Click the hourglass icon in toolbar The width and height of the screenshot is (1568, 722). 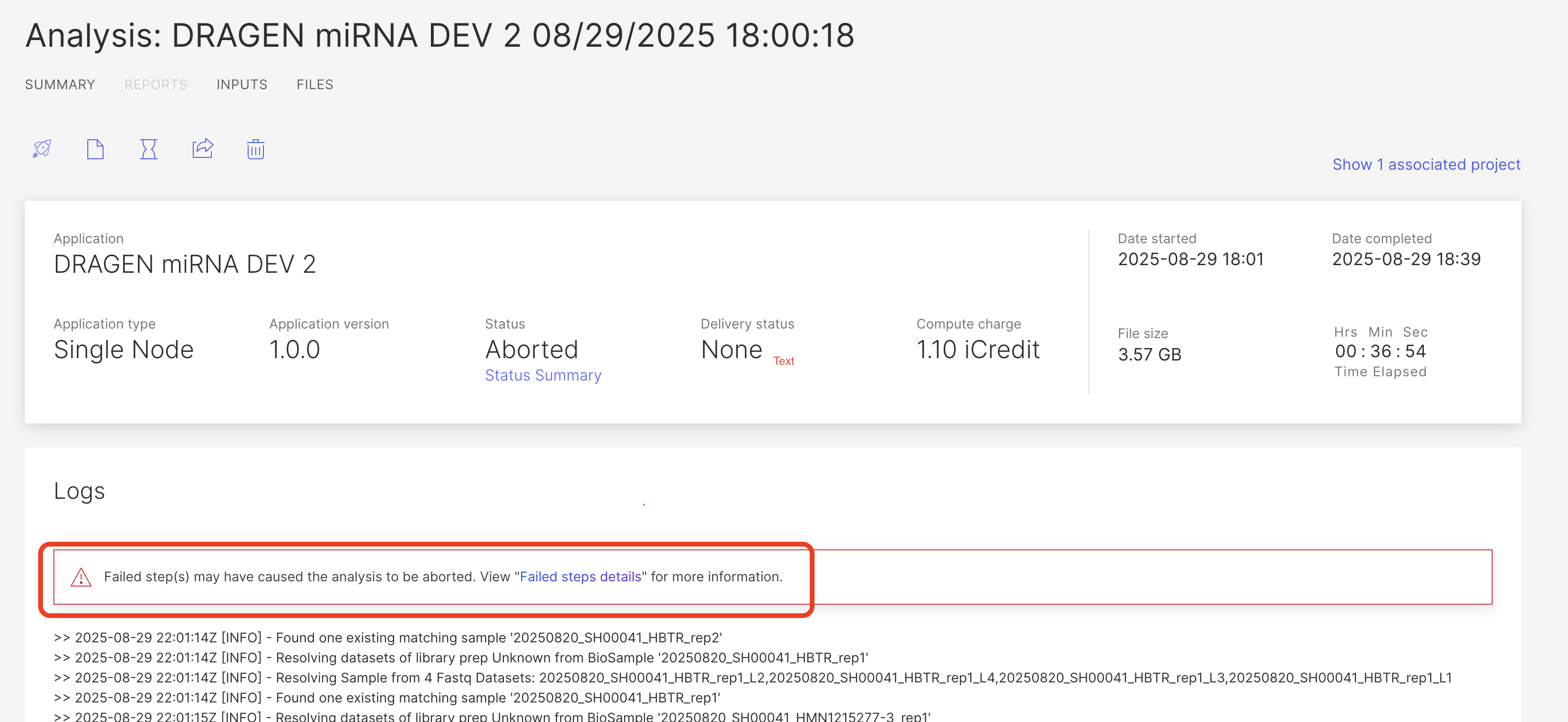click(x=148, y=148)
